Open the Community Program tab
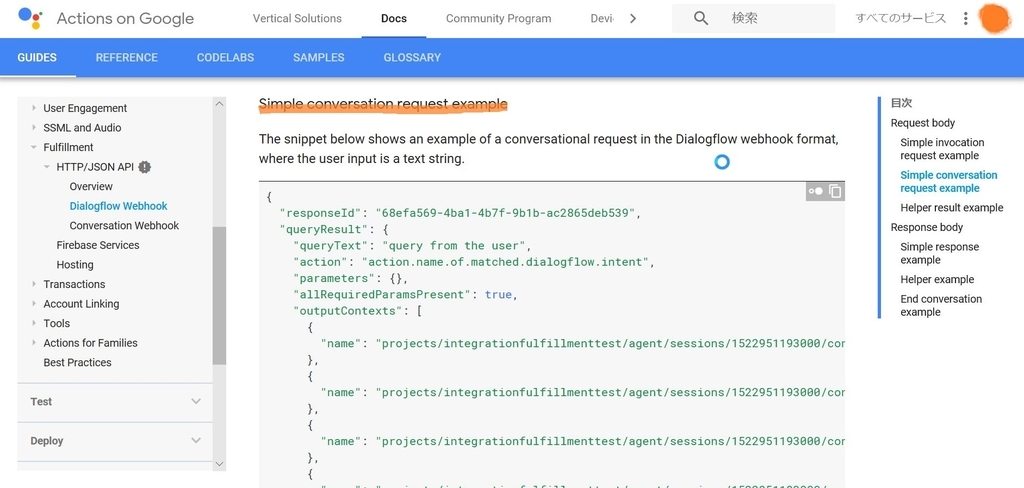This screenshot has width=1024, height=488. (498, 18)
